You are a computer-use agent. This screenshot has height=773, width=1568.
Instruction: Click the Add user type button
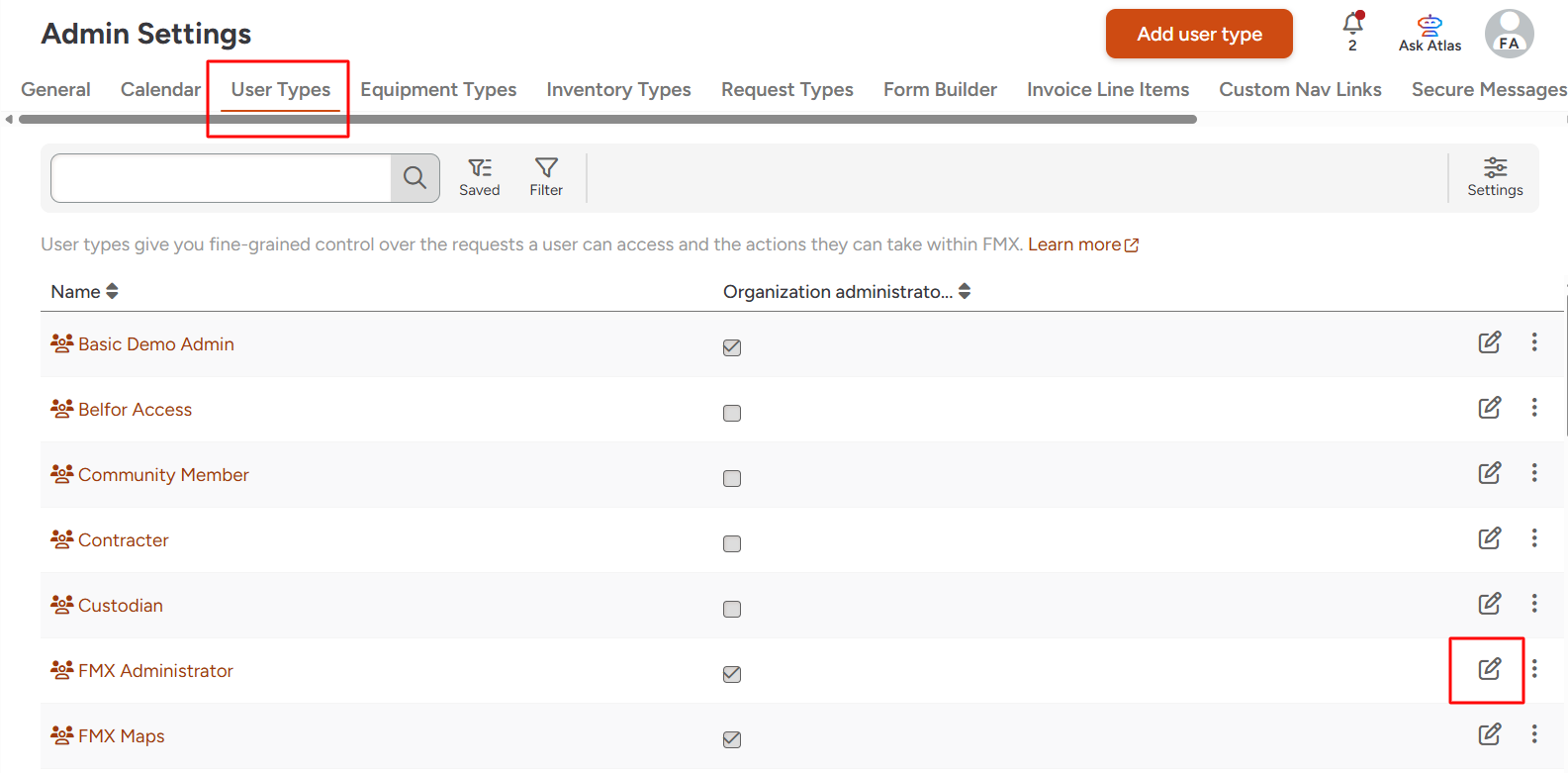click(1199, 34)
